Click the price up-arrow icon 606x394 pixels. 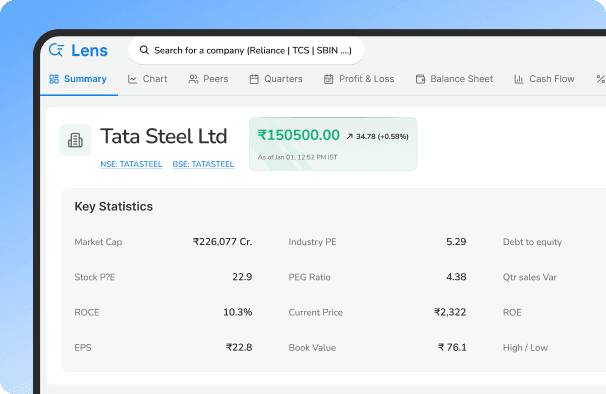pos(349,136)
